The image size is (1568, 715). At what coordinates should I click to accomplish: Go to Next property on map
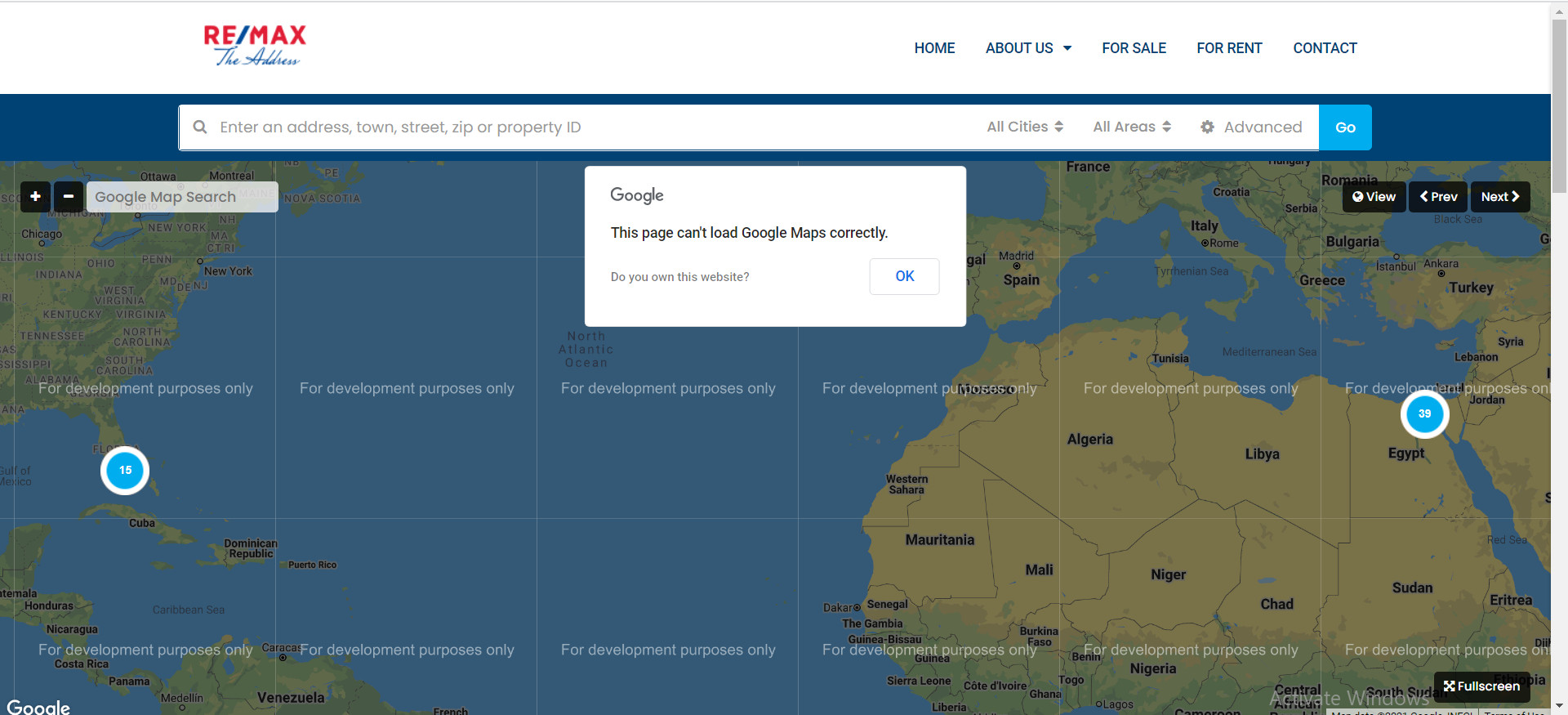pos(1500,196)
